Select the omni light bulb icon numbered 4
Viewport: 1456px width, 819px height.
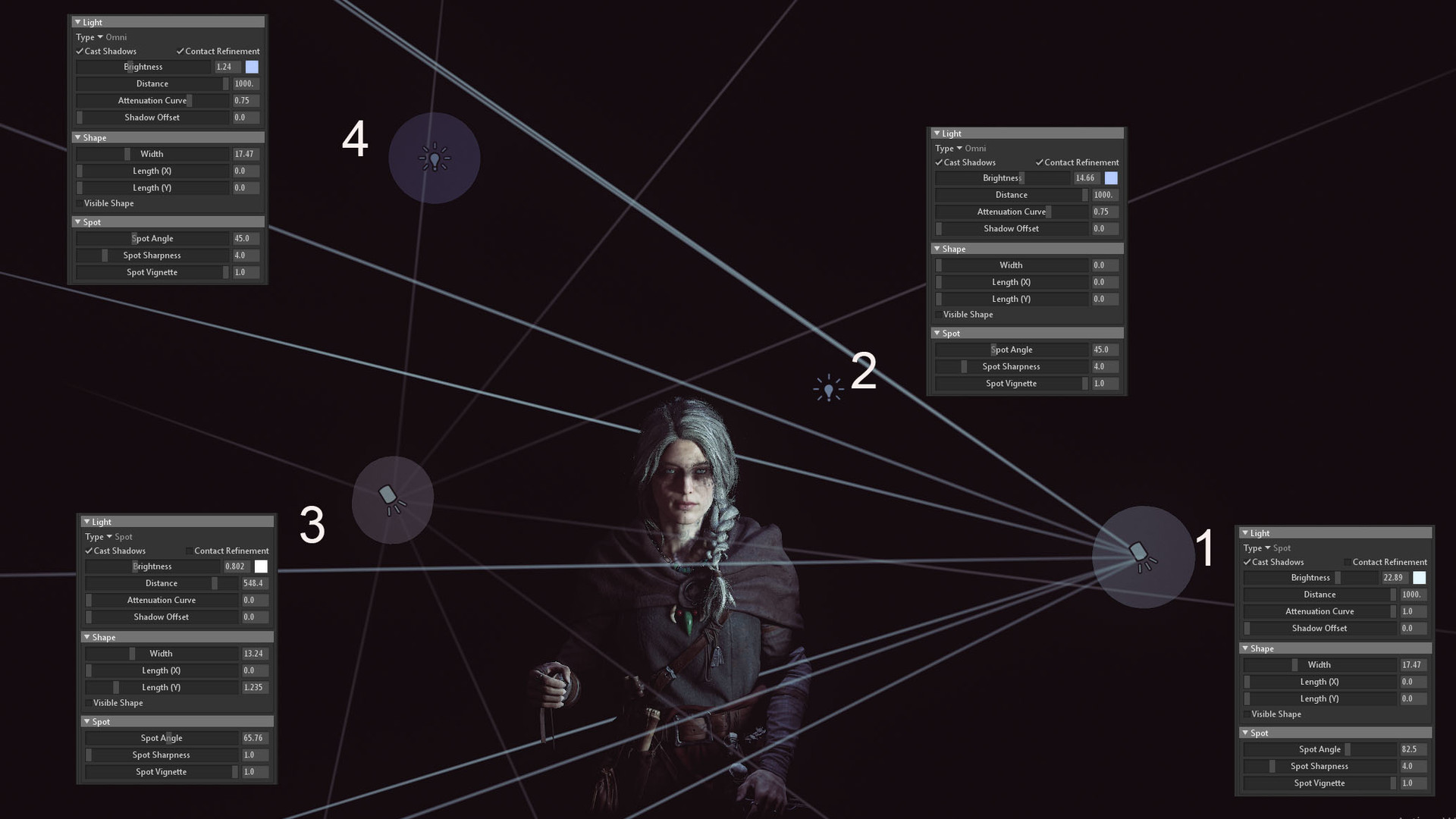coord(434,158)
